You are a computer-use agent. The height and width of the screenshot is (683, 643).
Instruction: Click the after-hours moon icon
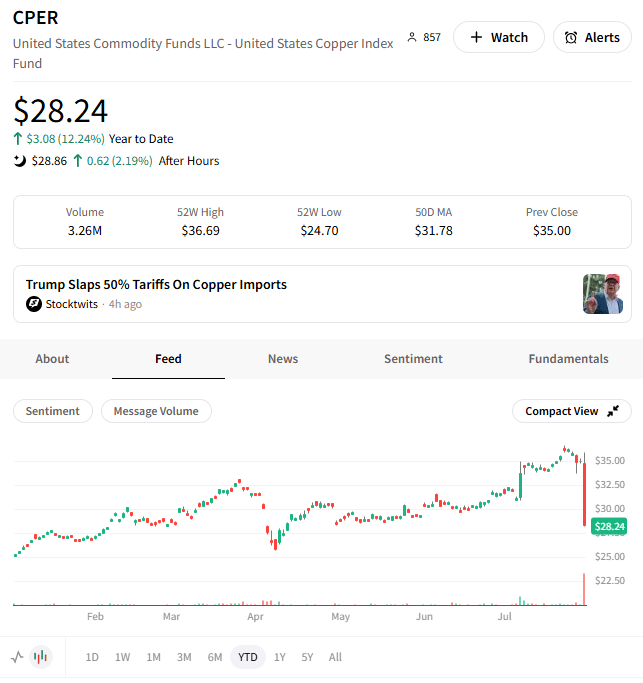point(19,161)
